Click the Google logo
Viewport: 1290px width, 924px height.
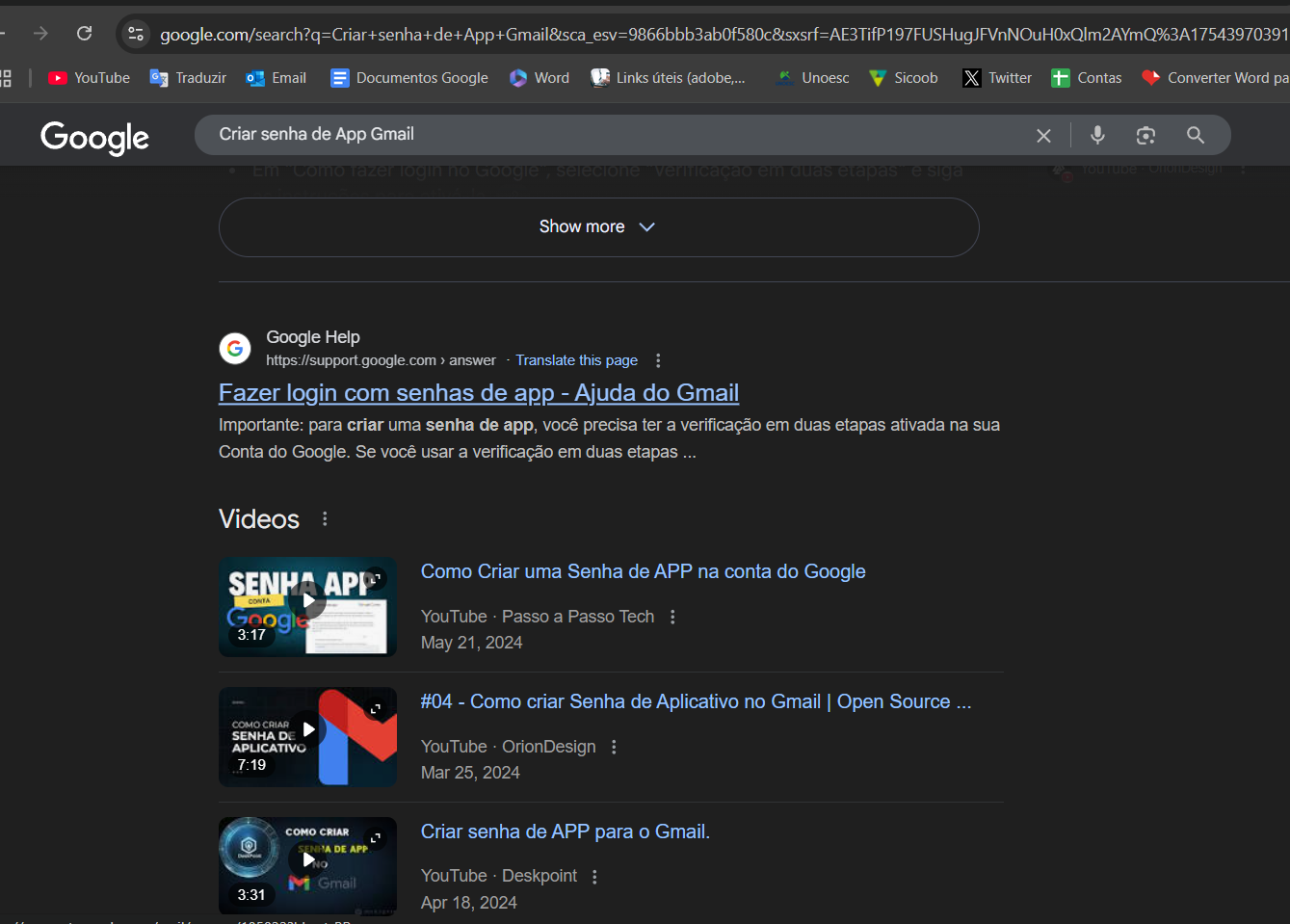(x=93, y=138)
